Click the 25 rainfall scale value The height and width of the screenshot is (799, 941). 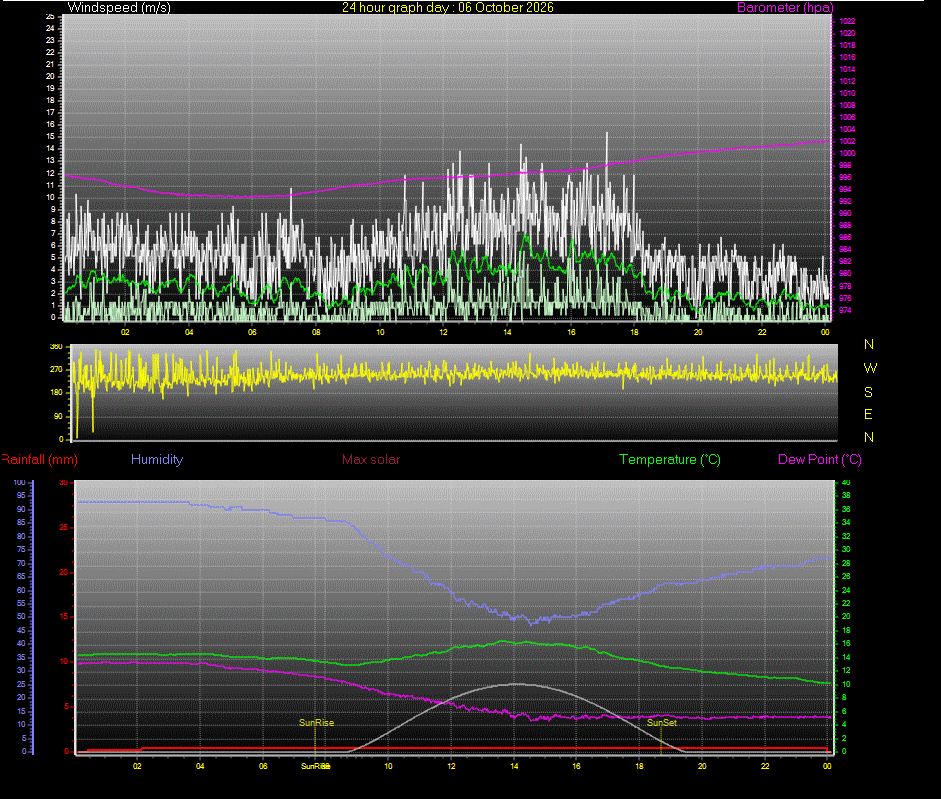pos(64,528)
